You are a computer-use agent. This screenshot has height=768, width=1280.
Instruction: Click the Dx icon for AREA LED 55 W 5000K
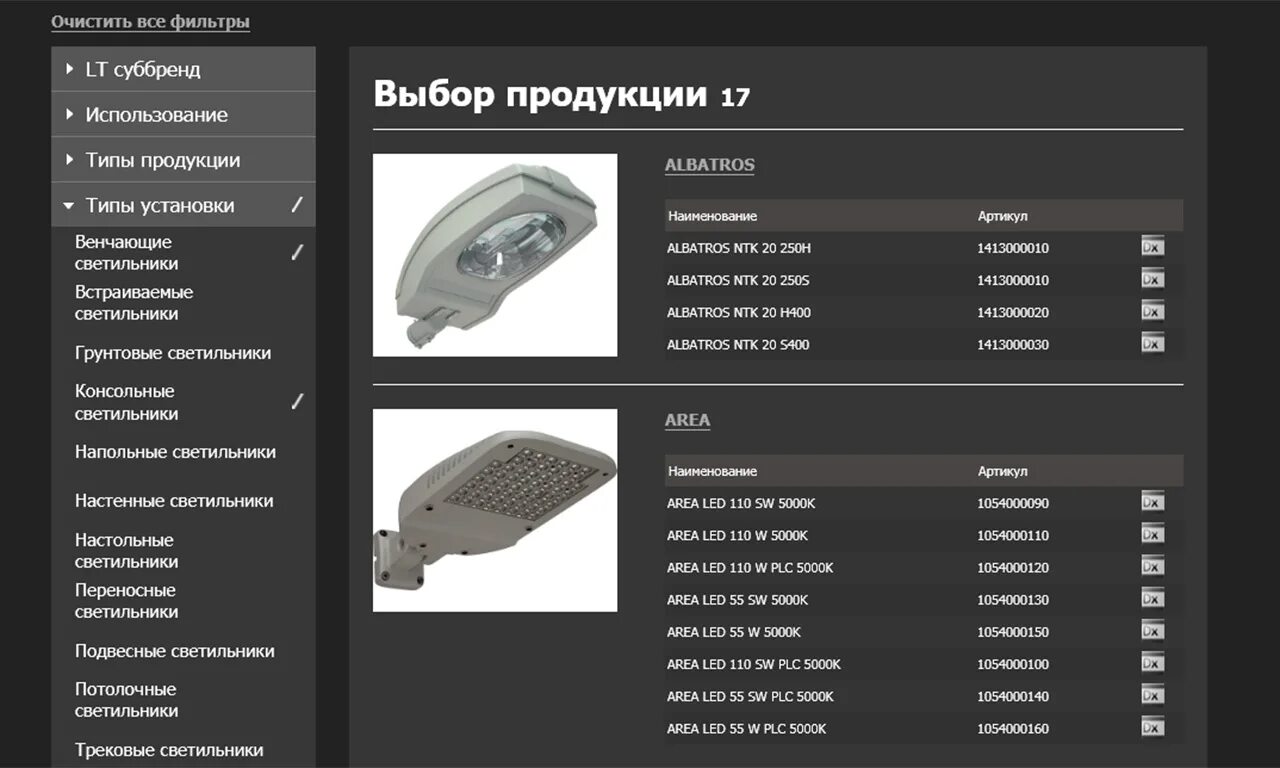tap(1151, 631)
